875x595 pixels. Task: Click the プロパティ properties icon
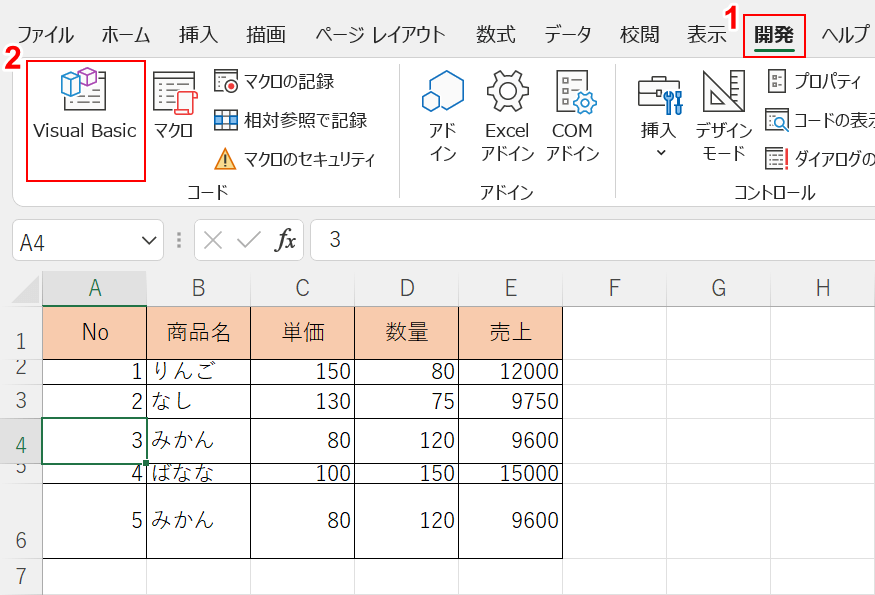click(814, 81)
